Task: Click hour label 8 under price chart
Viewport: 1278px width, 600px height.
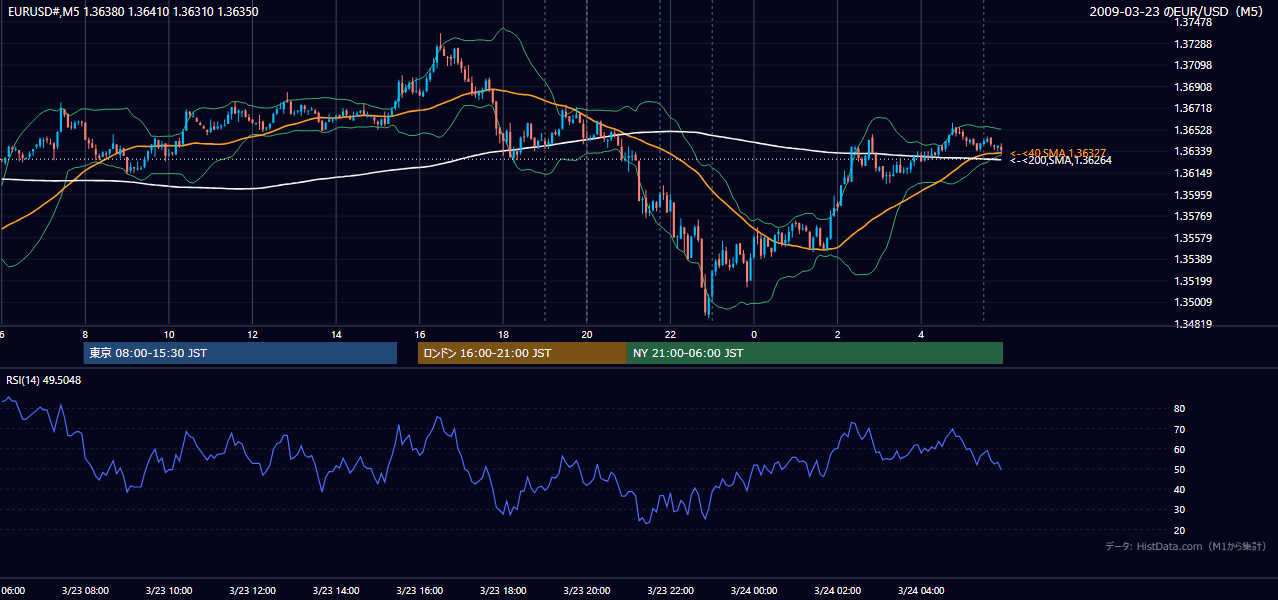Action: pyautogui.click(x=85, y=335)
